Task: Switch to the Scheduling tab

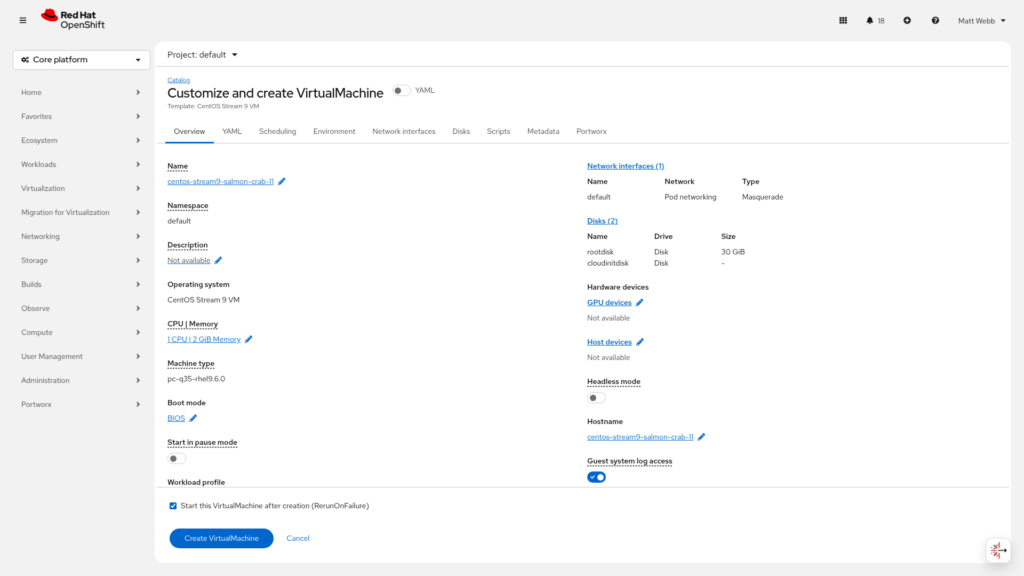Action: (277, 131)
